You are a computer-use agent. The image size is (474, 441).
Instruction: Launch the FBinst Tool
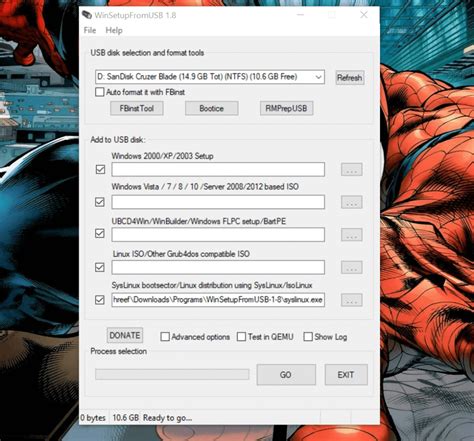[137, 108]
